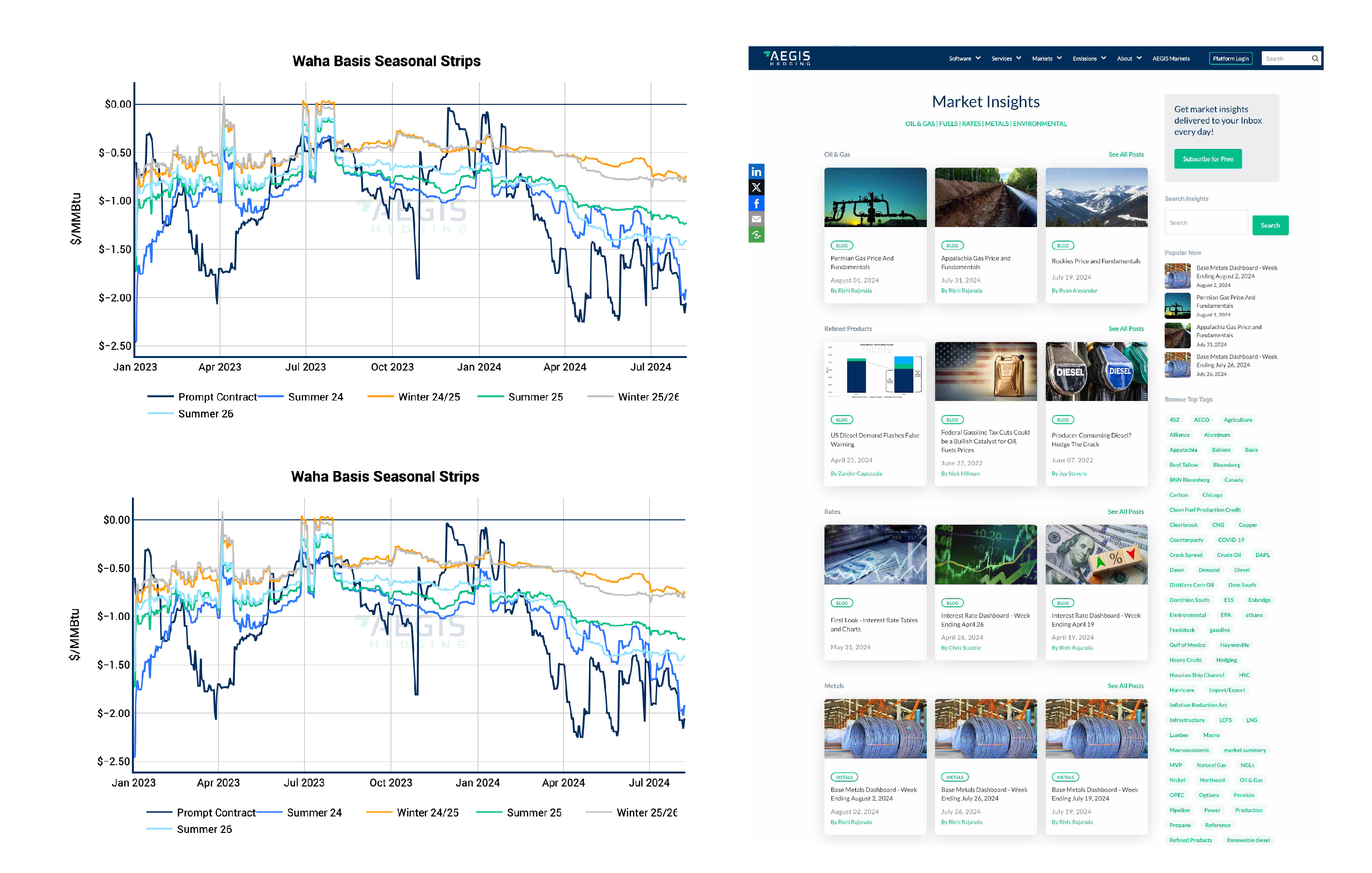Share the page via X icon
1372x873 pixels.
756,187
